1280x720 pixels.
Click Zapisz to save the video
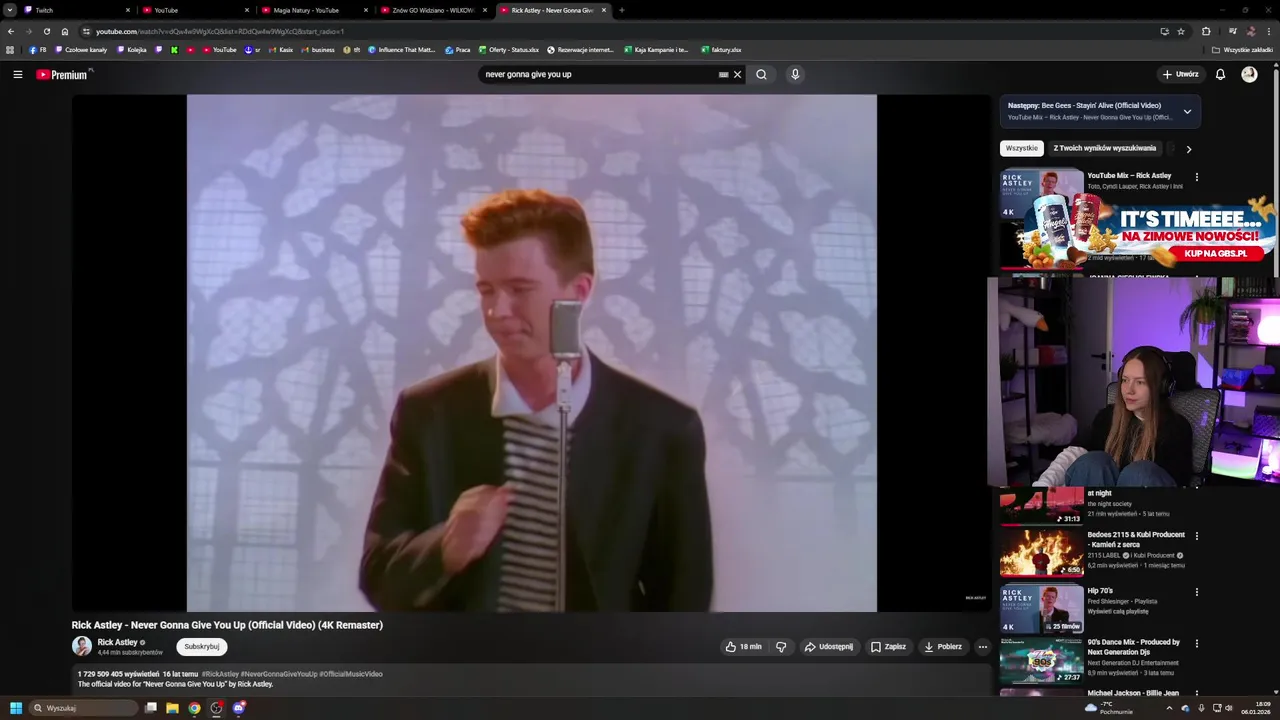(888, 647)
